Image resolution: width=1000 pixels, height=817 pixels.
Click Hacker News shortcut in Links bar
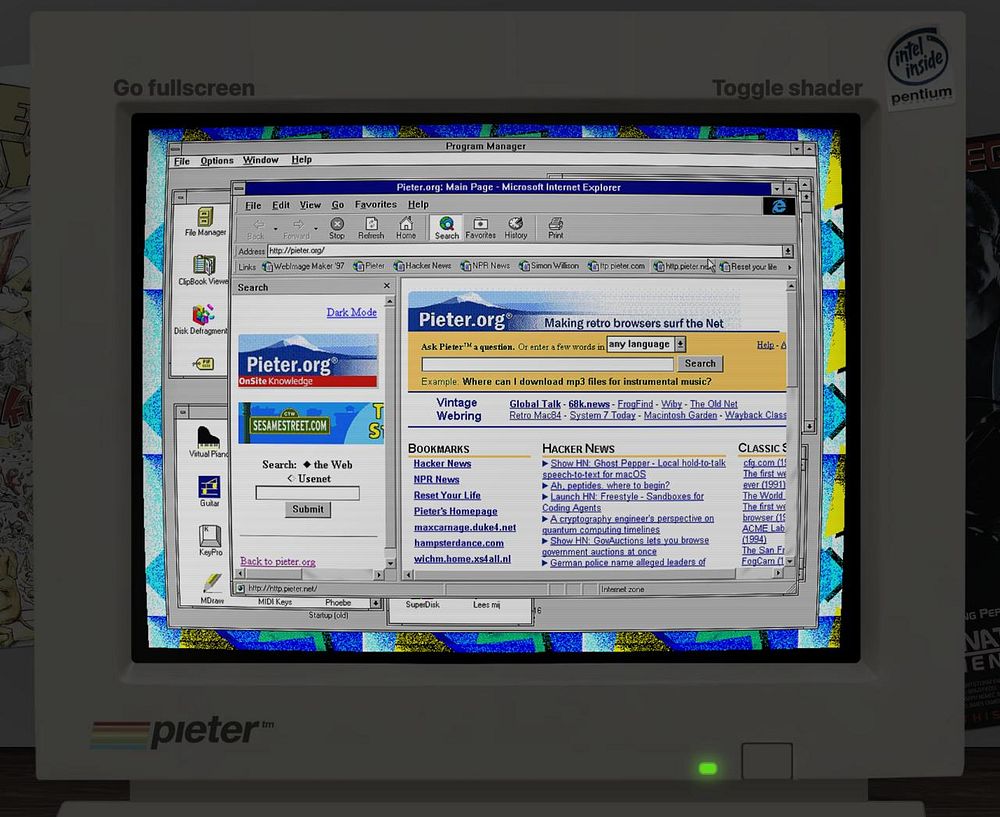422,266
